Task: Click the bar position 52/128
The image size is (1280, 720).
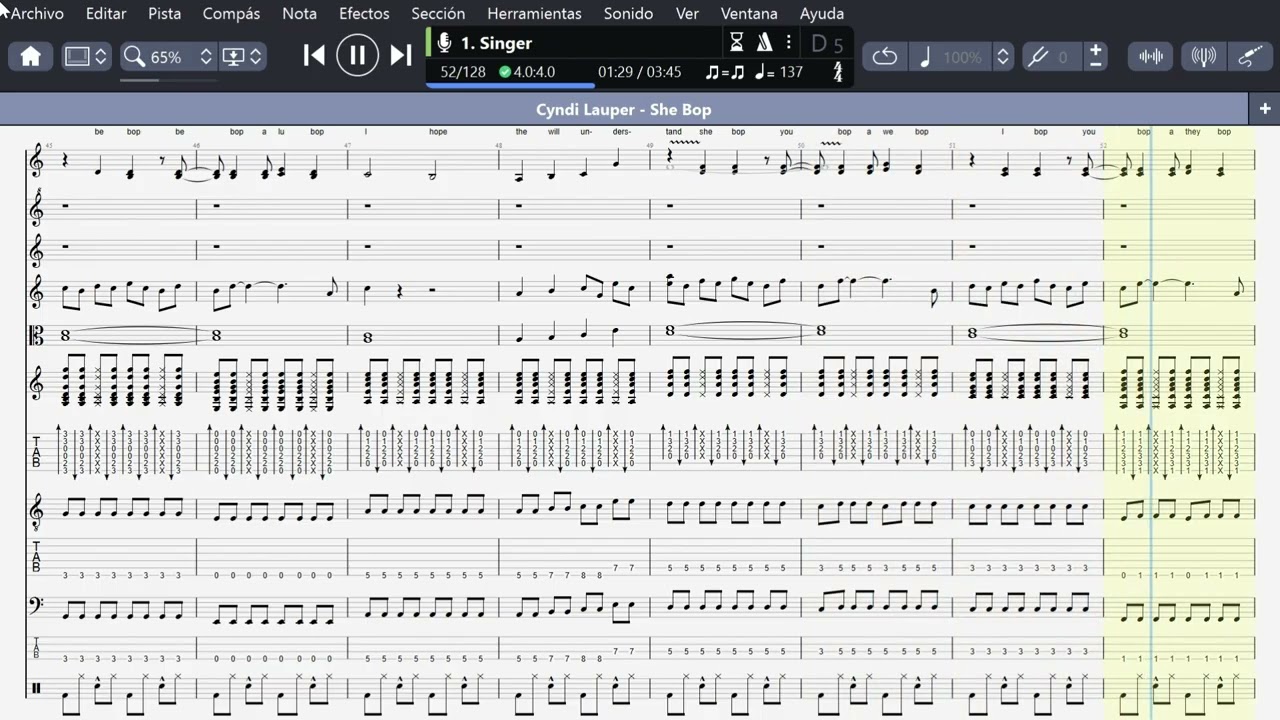Action: pos(463,72)
